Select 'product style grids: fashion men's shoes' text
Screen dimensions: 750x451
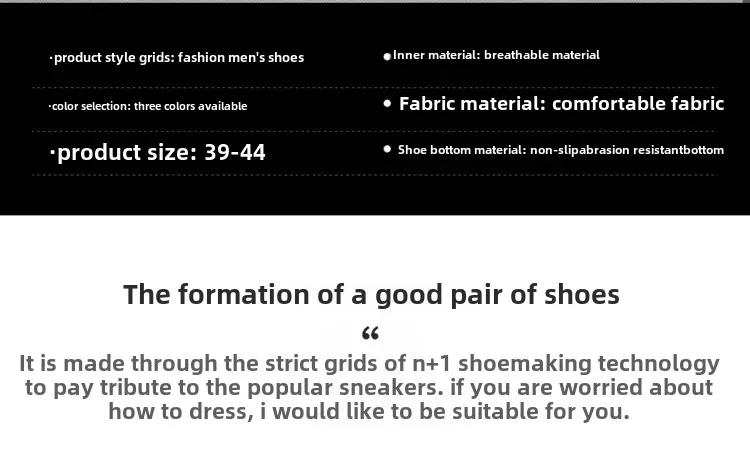pyautogui.click(x=179, y=58)
